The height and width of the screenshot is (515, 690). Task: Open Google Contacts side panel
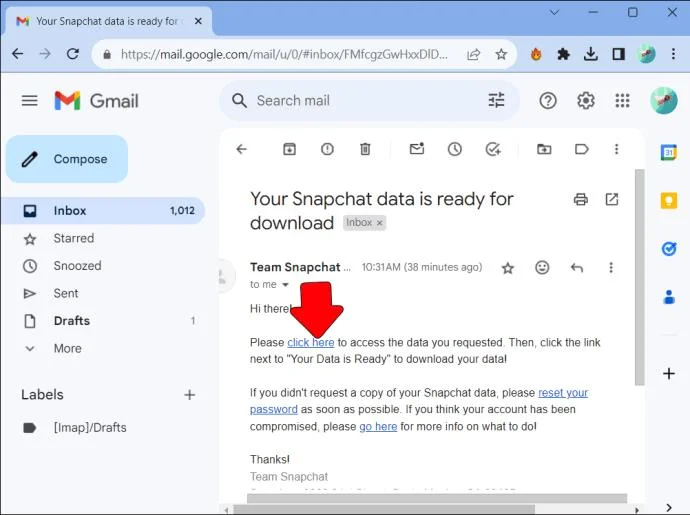pyautogui.click(x=669, y=297)
